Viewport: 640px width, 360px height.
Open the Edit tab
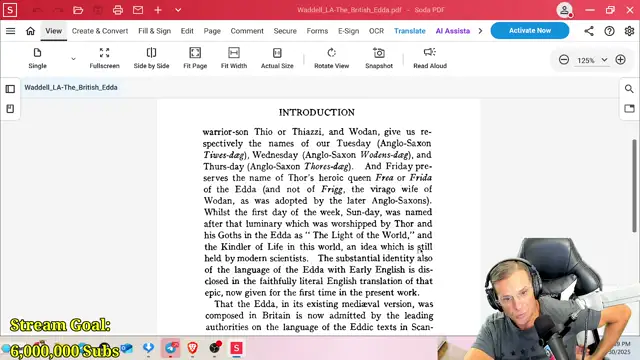coord(187,31)
